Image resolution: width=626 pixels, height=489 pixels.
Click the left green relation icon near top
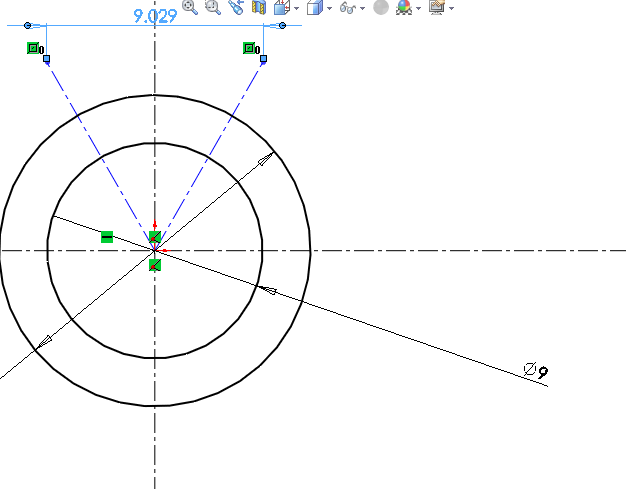coord(33,48)
